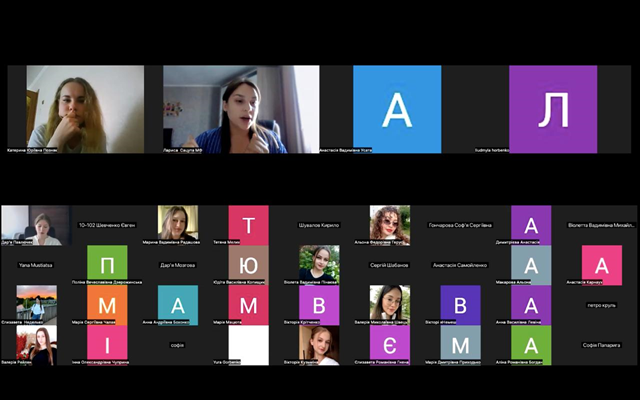This screenshot has height=400, width=640.
Task: Select the "Сергій Шабанов" participant name
Action: pos(389,265)
